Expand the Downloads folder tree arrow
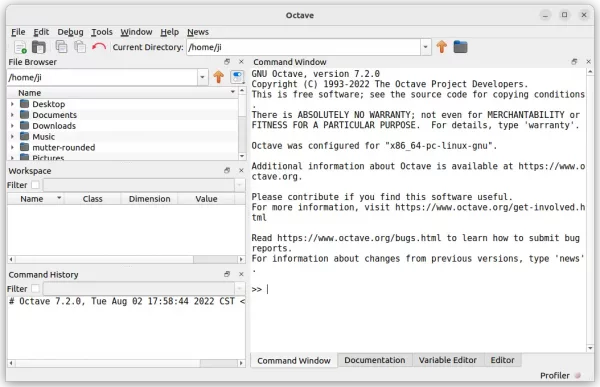 click(12, 126)
